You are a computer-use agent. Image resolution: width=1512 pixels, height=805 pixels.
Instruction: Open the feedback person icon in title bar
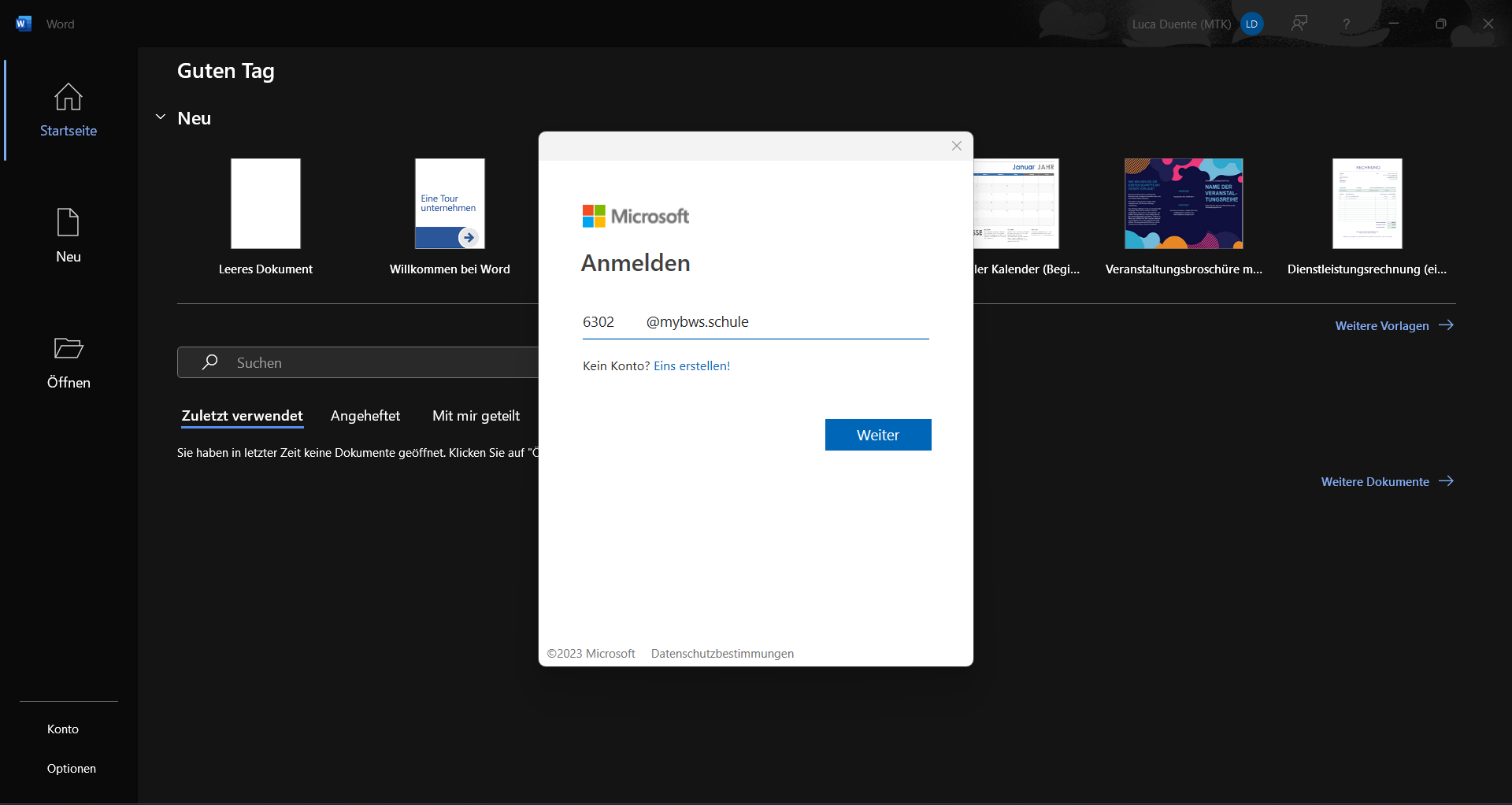(1299, 24)
